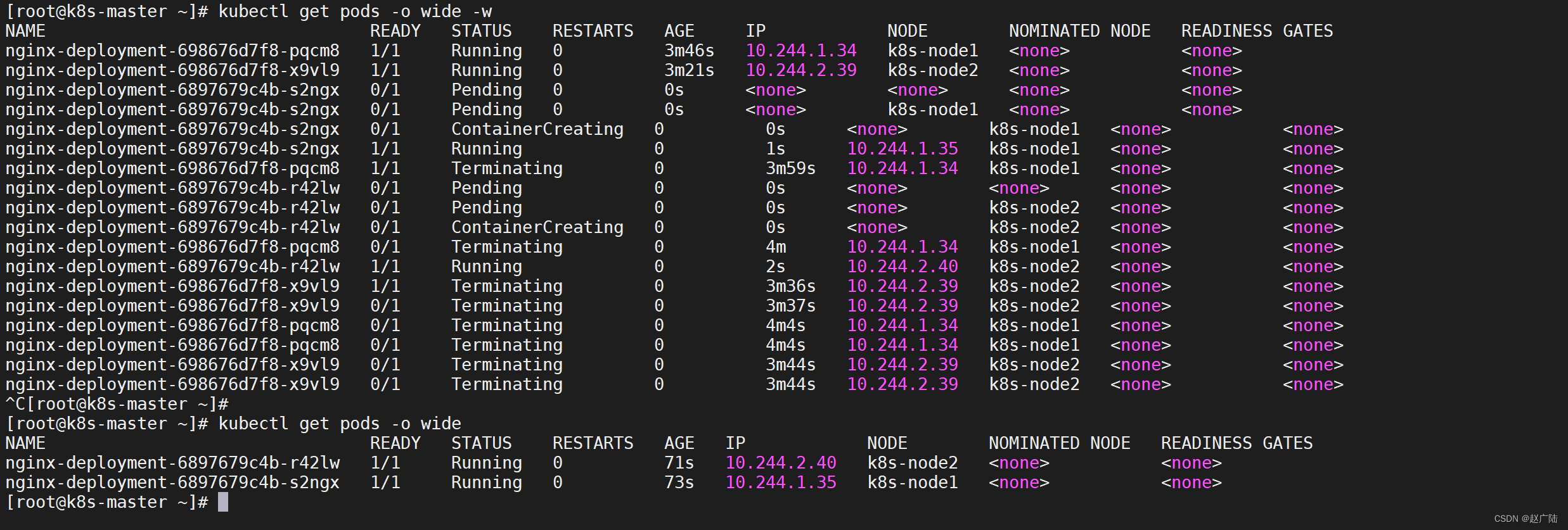Select age value 1s
The height and width of the screenshot is (530, 1568).
[776, 149]
